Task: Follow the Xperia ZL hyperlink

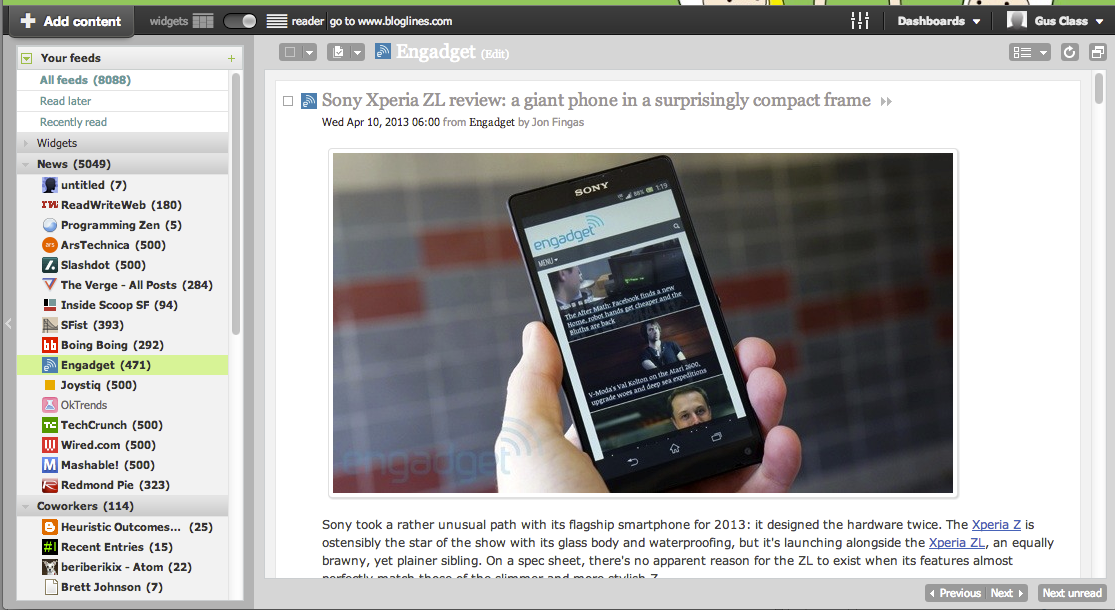Action: point(956,542)
